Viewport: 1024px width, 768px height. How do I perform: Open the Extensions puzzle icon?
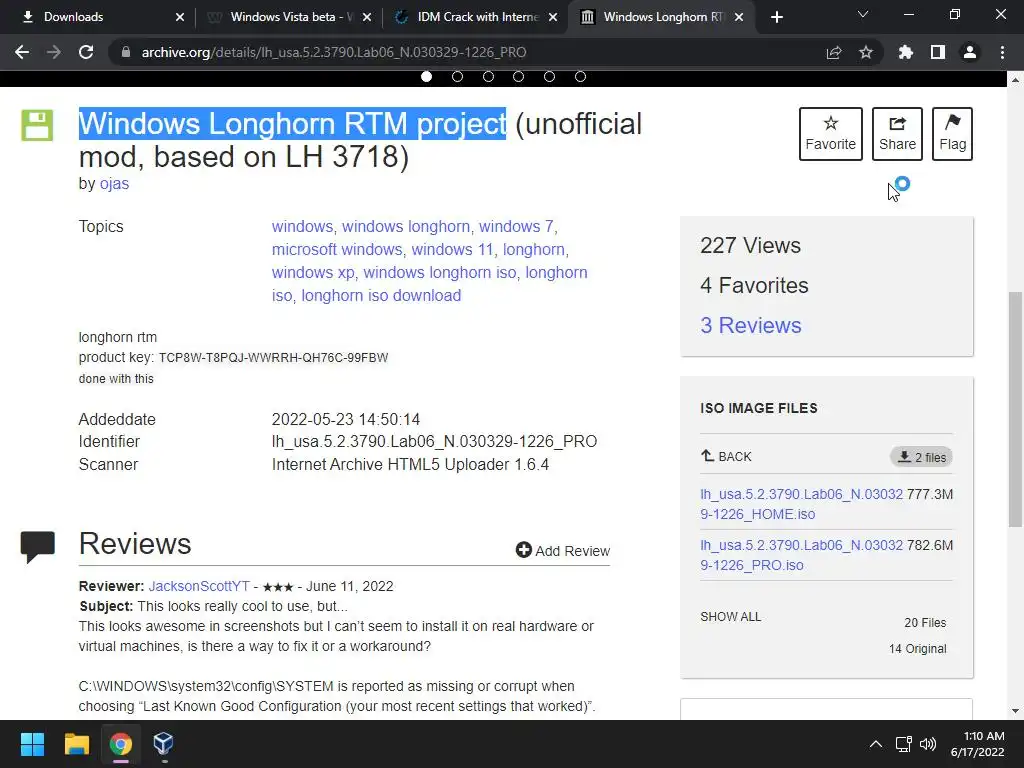click(x=906, y=52)
